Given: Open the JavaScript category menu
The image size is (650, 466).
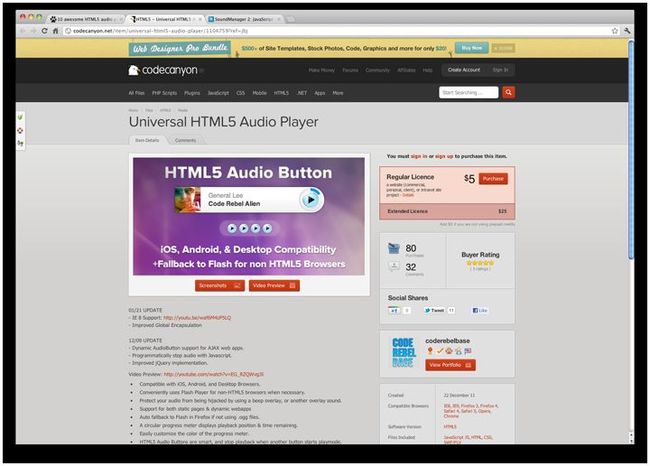Looking at the screenshot, I should click(218, 93).
